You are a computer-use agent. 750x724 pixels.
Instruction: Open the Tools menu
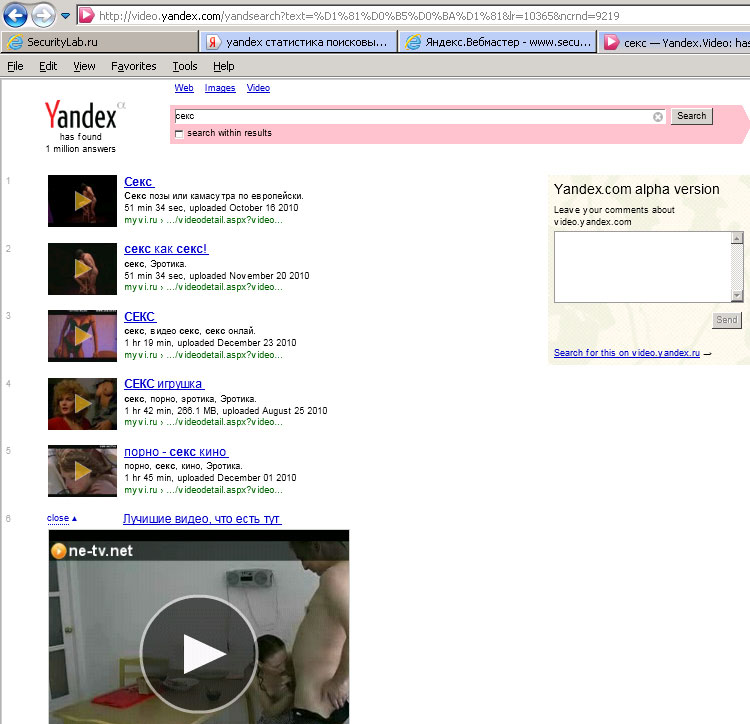pyautogui.click(x=185, y=66)
